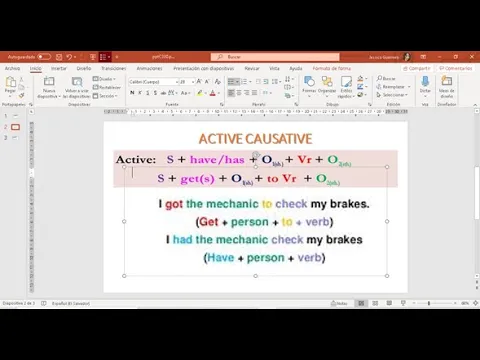Switch to the Diseño ribbon tab

click(84, 68)
